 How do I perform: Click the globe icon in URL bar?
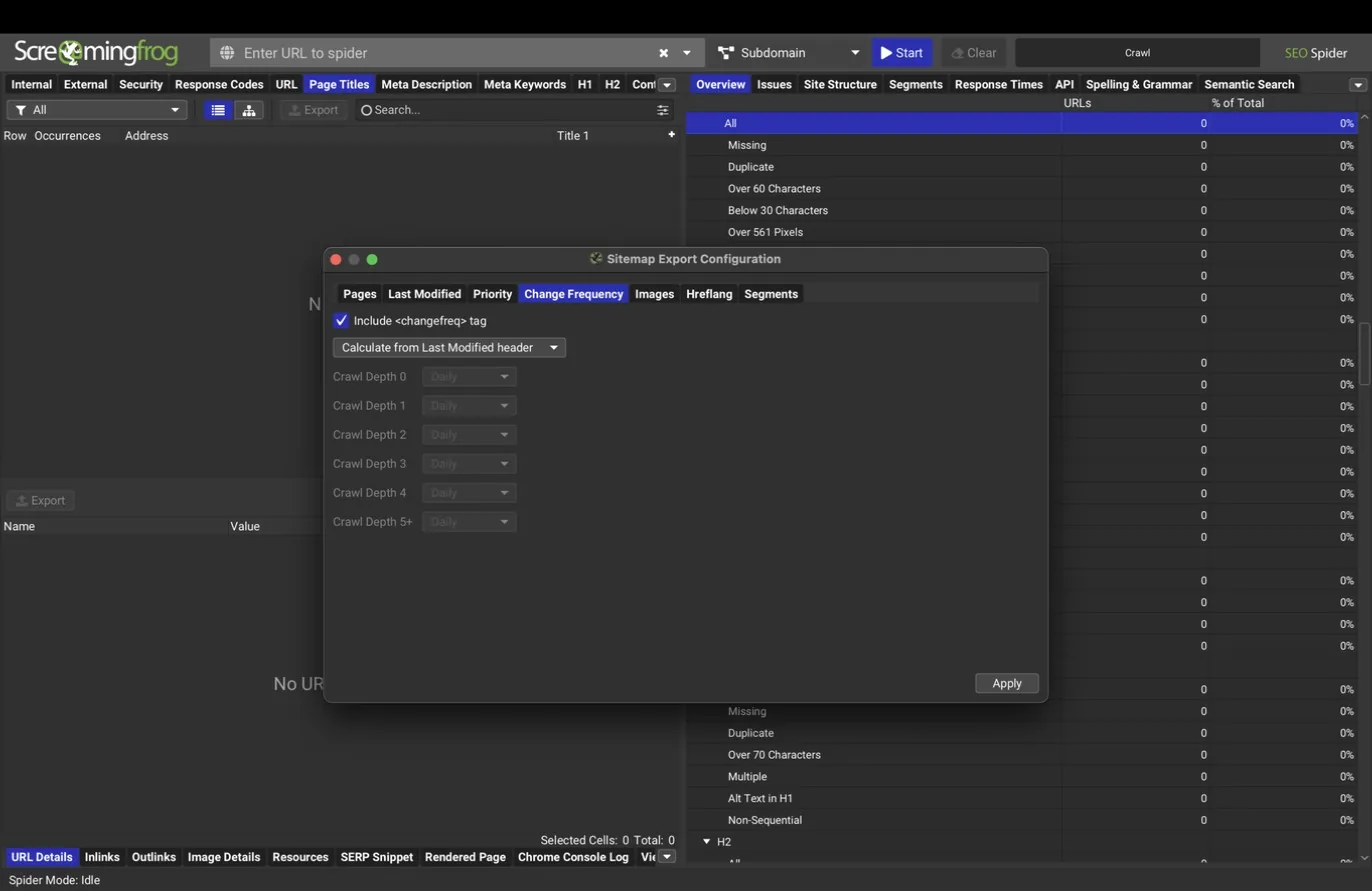(x=227, y=53)
